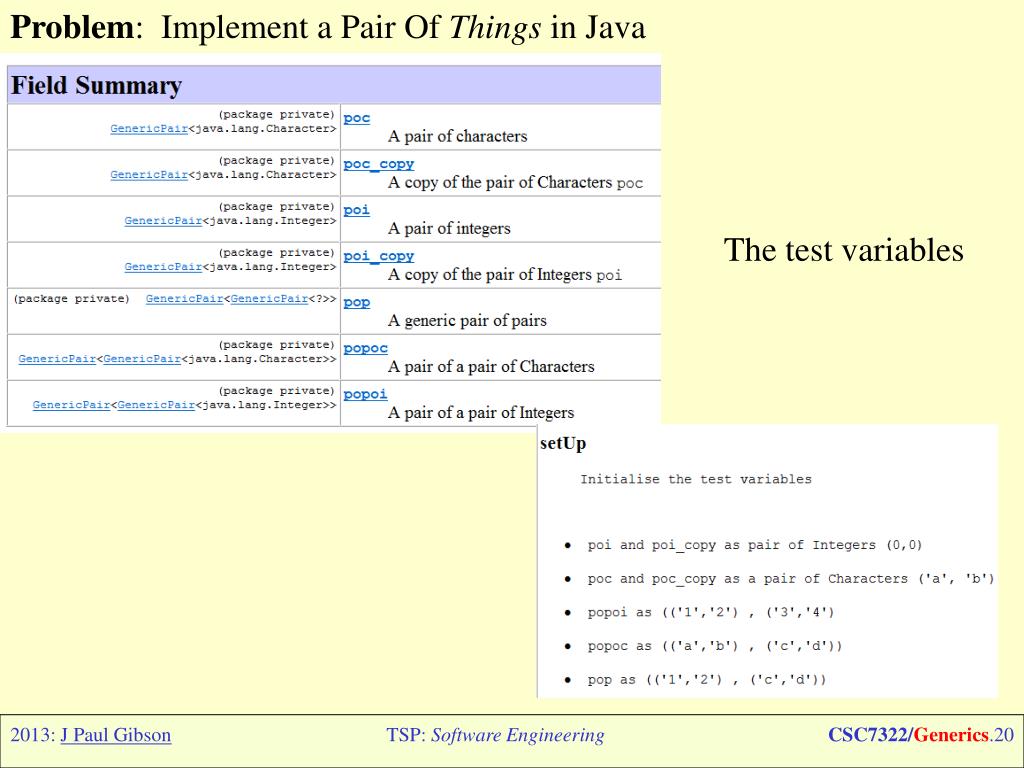Click 'TSP: Software Engineering' footer text

tap(495, 735)
